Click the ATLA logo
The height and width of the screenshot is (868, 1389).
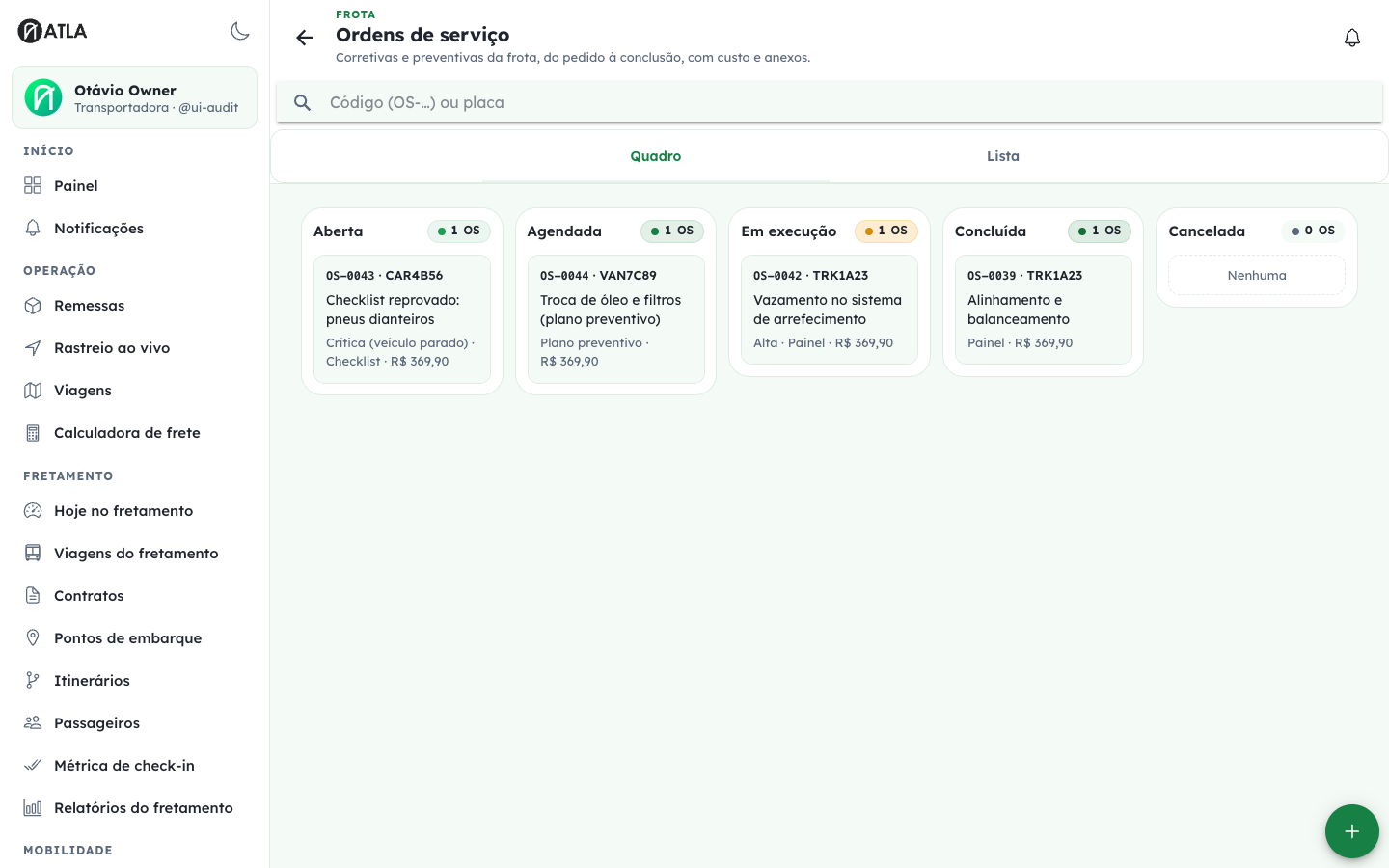click(x=52, y=31)
